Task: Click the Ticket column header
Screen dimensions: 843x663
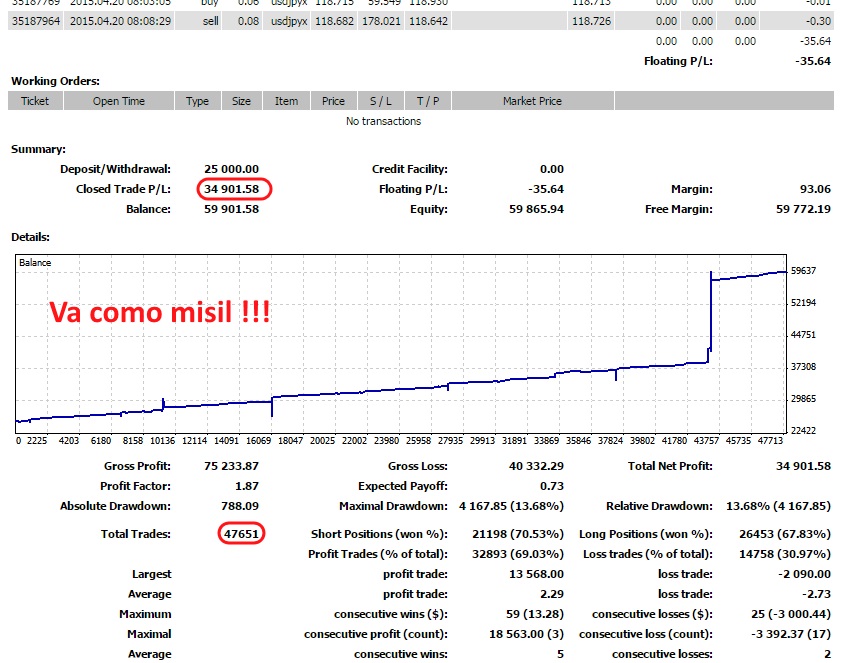Action: pos(35,101)
